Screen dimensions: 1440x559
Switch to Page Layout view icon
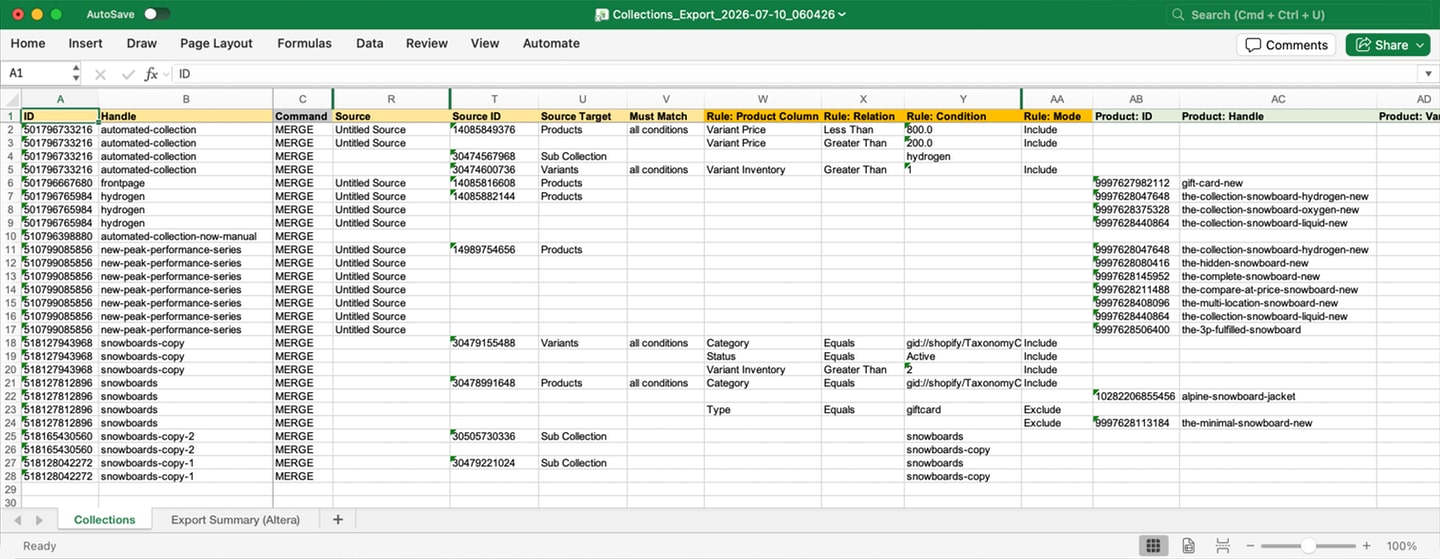(x=1188, y=546)
